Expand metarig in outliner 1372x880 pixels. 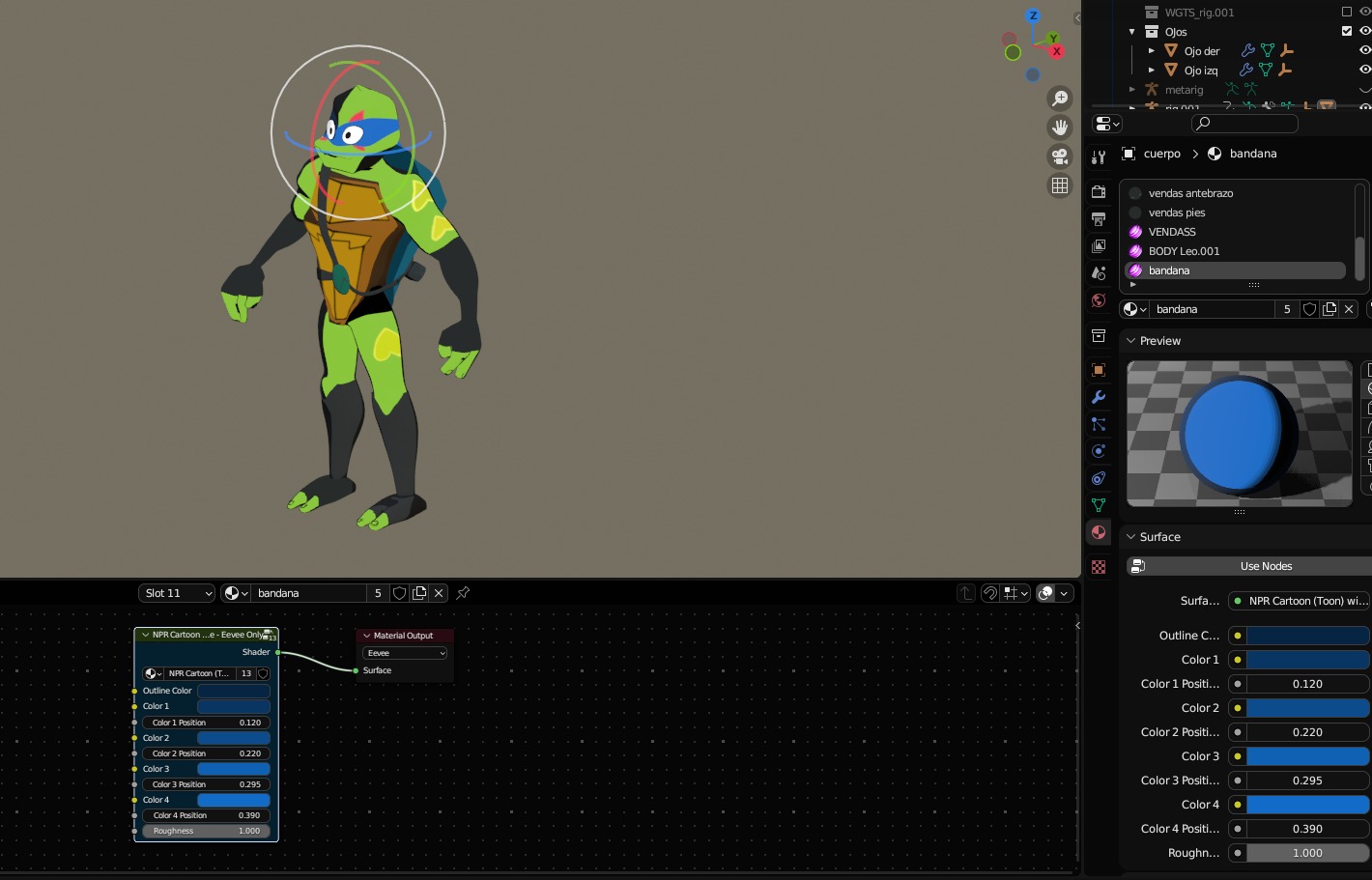[x=1132, y=89]
